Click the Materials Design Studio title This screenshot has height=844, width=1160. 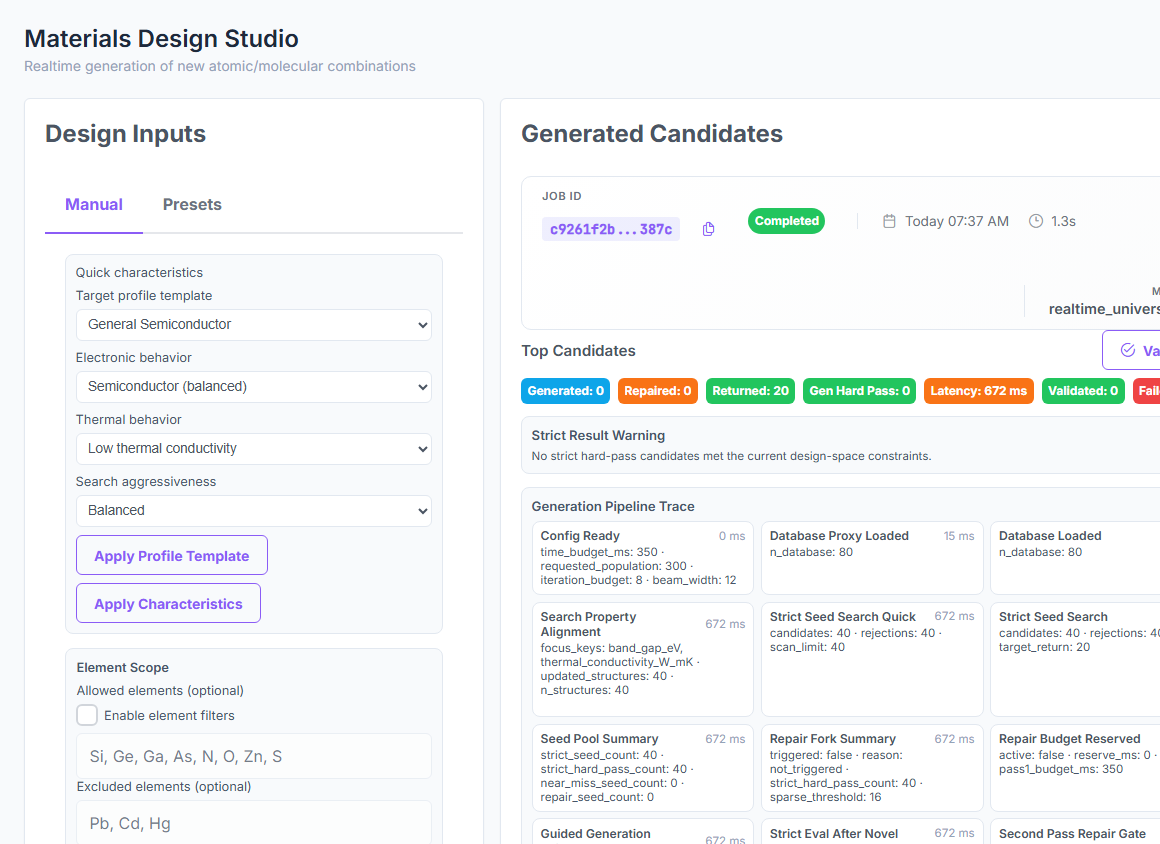[x=161, y=38]
